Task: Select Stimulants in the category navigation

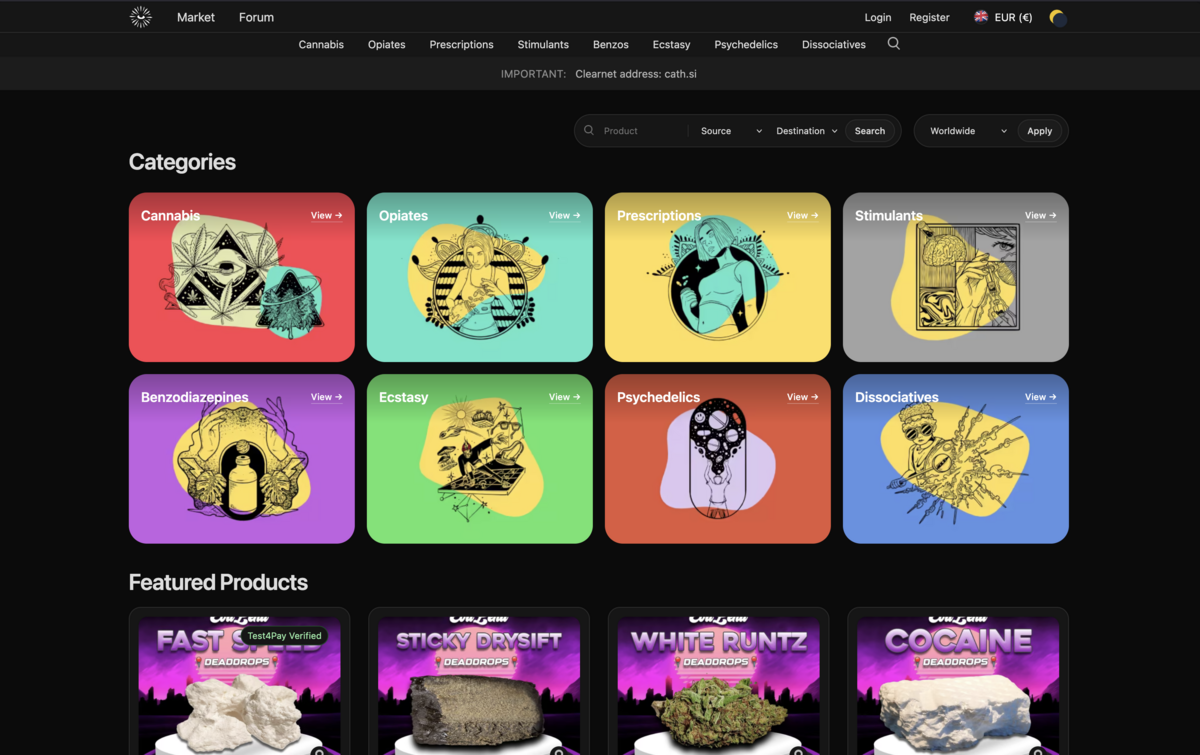Action: (543, 44)
